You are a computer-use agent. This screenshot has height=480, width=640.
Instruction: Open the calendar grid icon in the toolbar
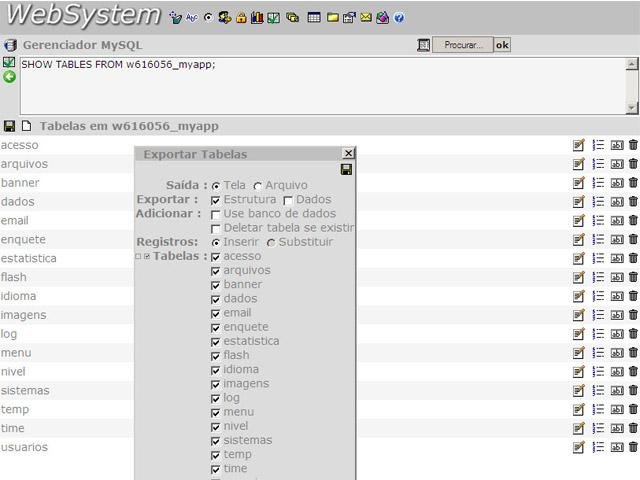coord(314,18)
